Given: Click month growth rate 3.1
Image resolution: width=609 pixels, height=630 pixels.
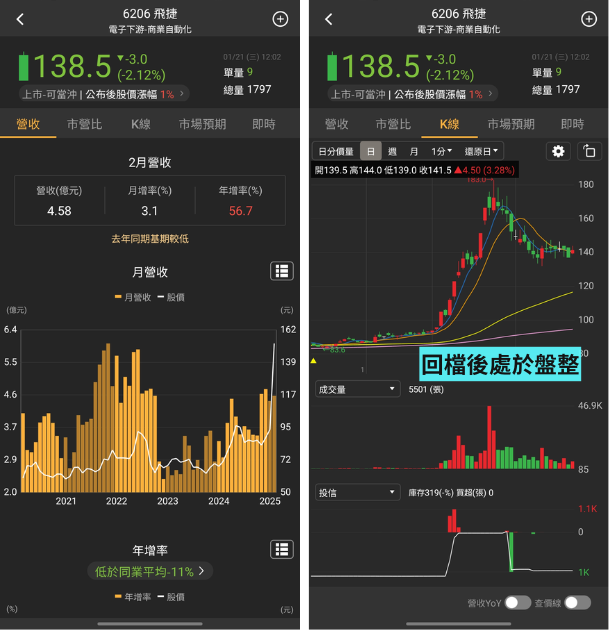Looking at the screenshot, I should [149, 211].
